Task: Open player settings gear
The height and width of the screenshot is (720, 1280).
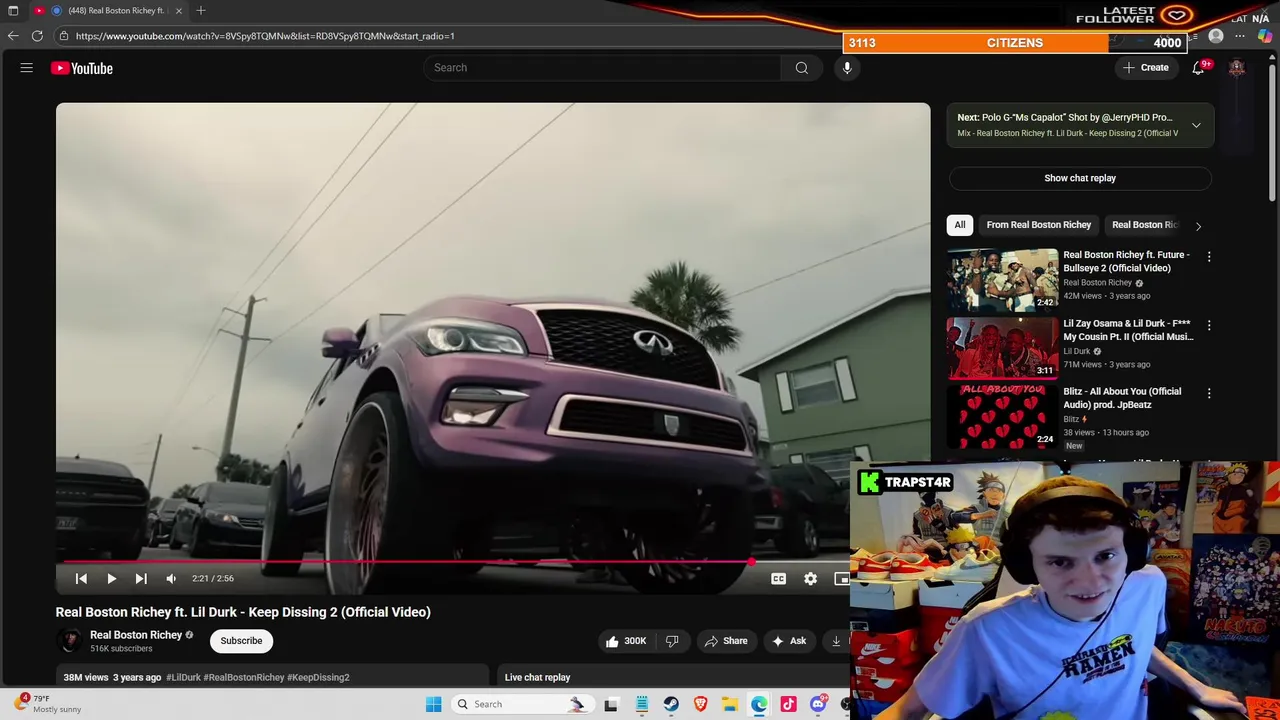Action: click(x=810, y=578)
